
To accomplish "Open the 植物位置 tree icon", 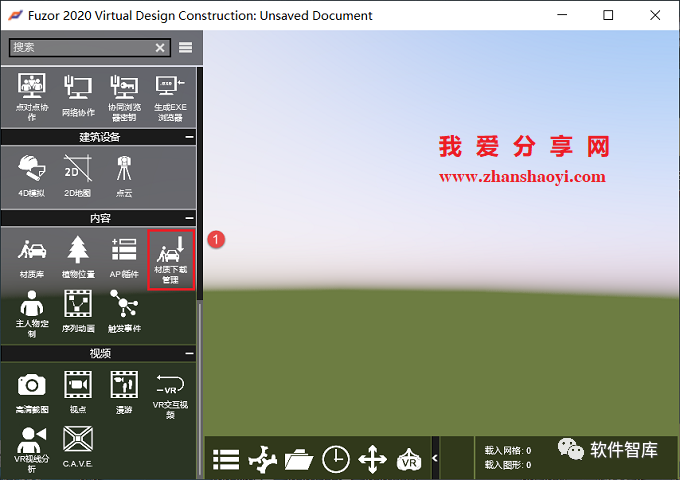I will pos(78,257).
